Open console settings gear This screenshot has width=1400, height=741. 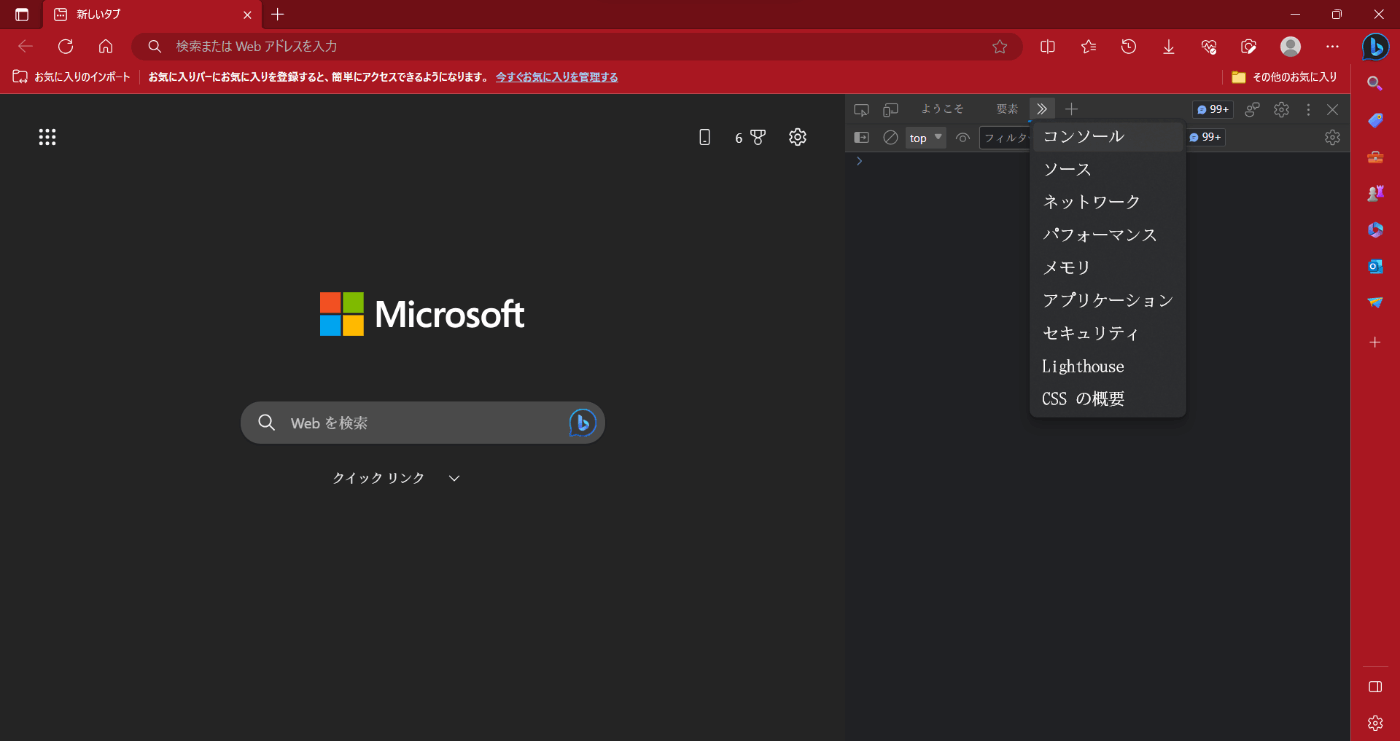pos(1332,137)
